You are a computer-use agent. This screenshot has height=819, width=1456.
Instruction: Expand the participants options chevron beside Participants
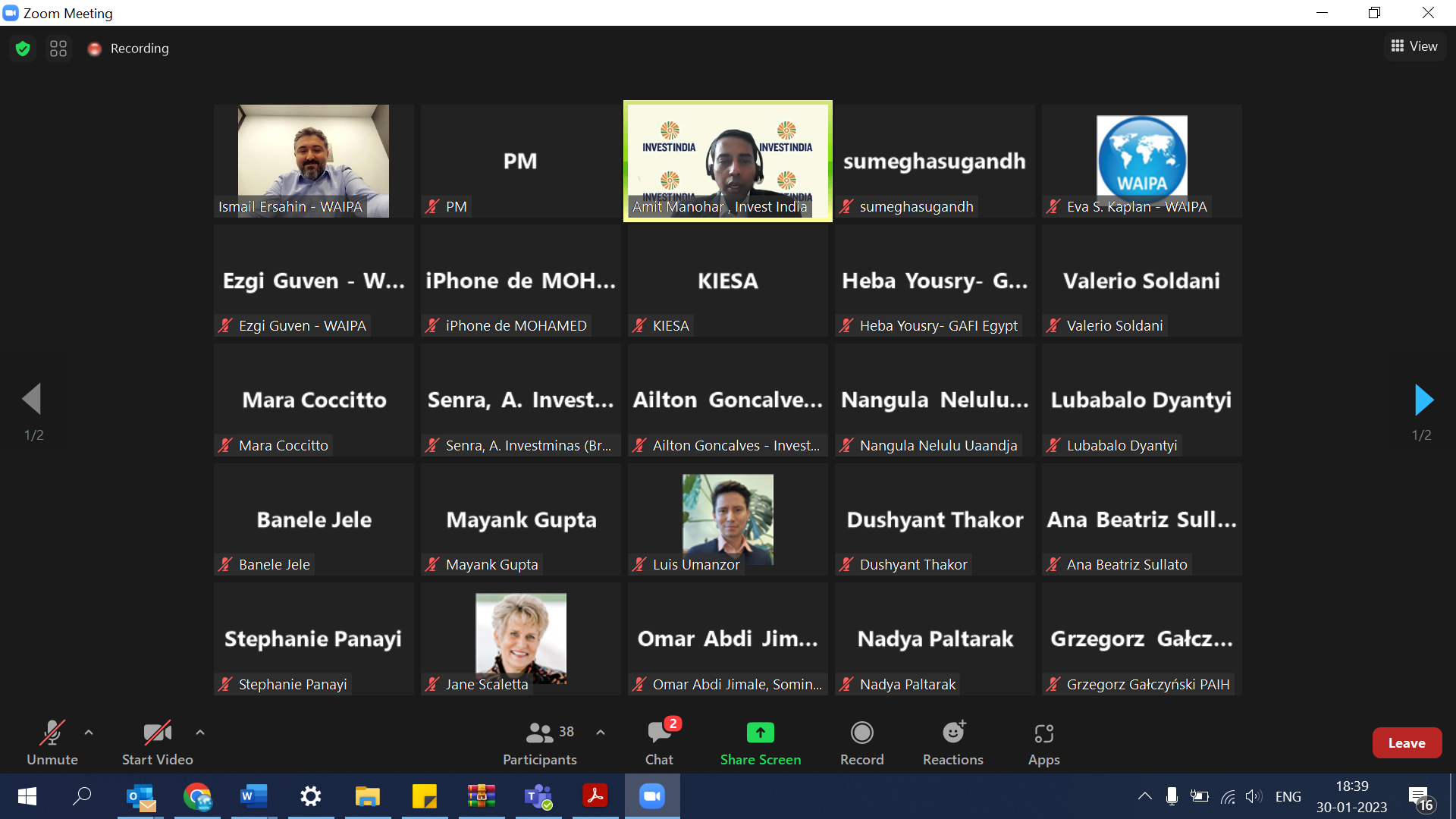click(x=601, y=733)
